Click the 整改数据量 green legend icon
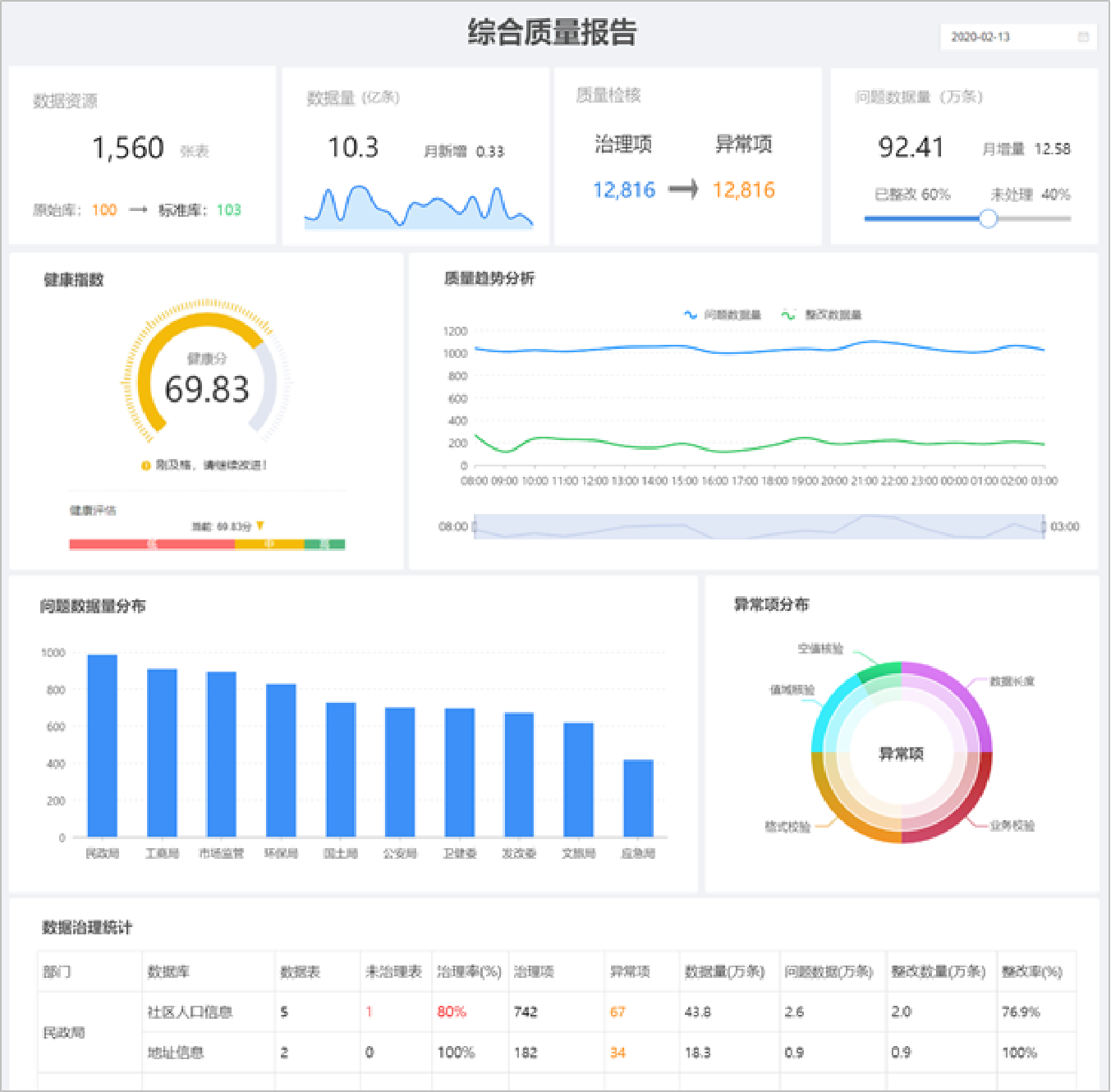Image resolution: width=1111 pixels, height=1092 pixels. pyautogui.click(x=788, y=314)
